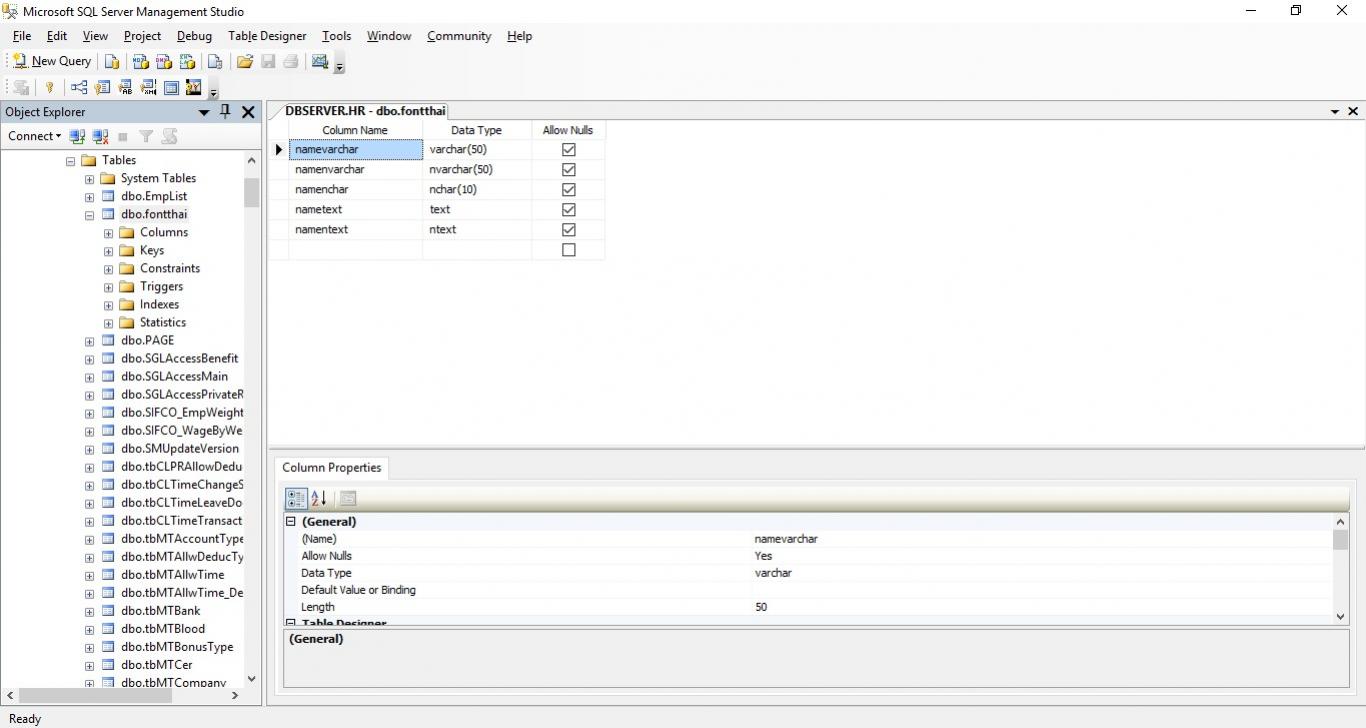The height and width of the screenshot is (728, 1366).
Task: Collapse the (General) properties section
Action: click(x=291, y=522)
